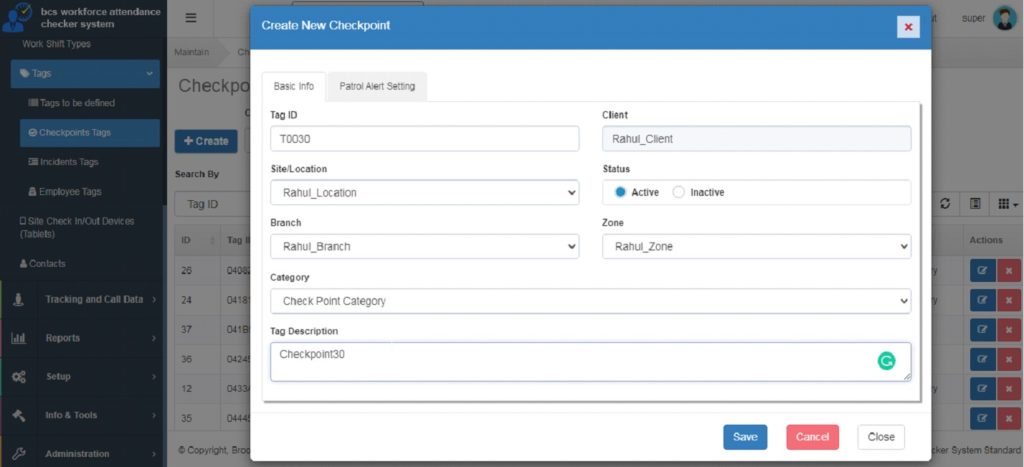Screen dimensions: 1024x467
Task: Click the hamburger menu icon in header
Action: [x=191, y=18]
